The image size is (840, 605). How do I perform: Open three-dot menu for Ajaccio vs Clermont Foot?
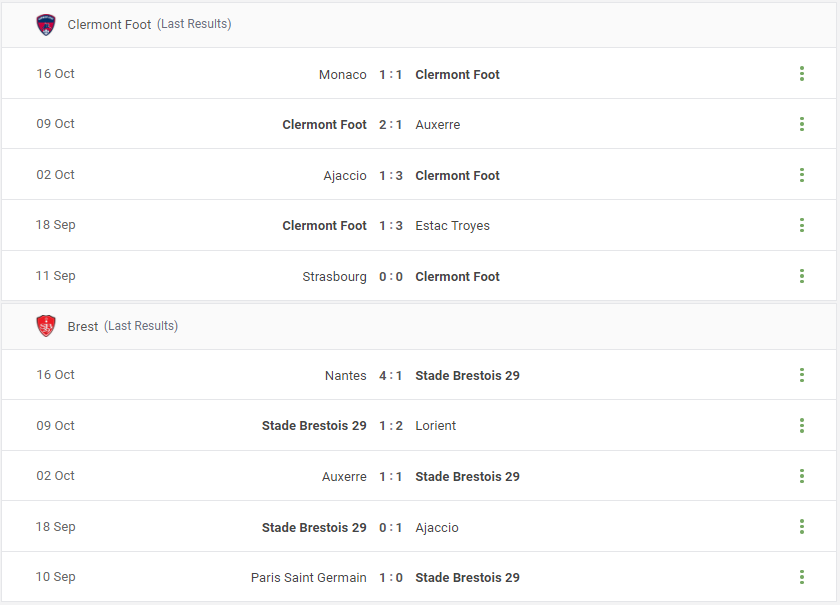pos(801,175)
